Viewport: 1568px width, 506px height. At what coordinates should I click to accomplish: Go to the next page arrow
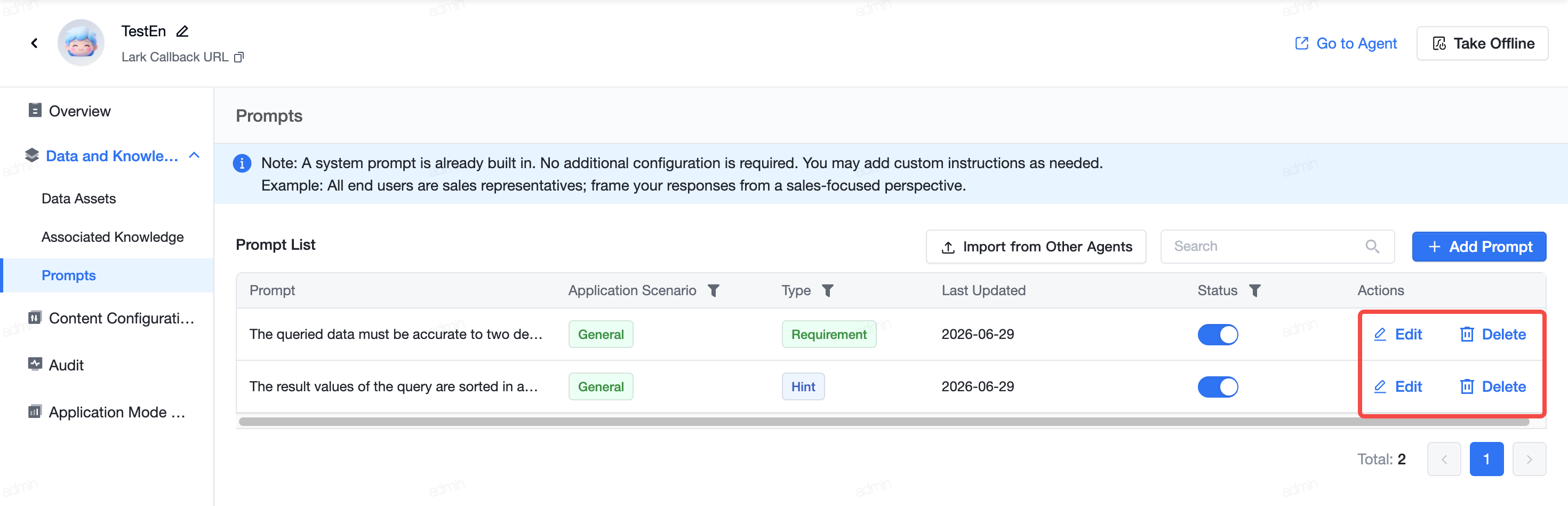tap(1529, 459)
